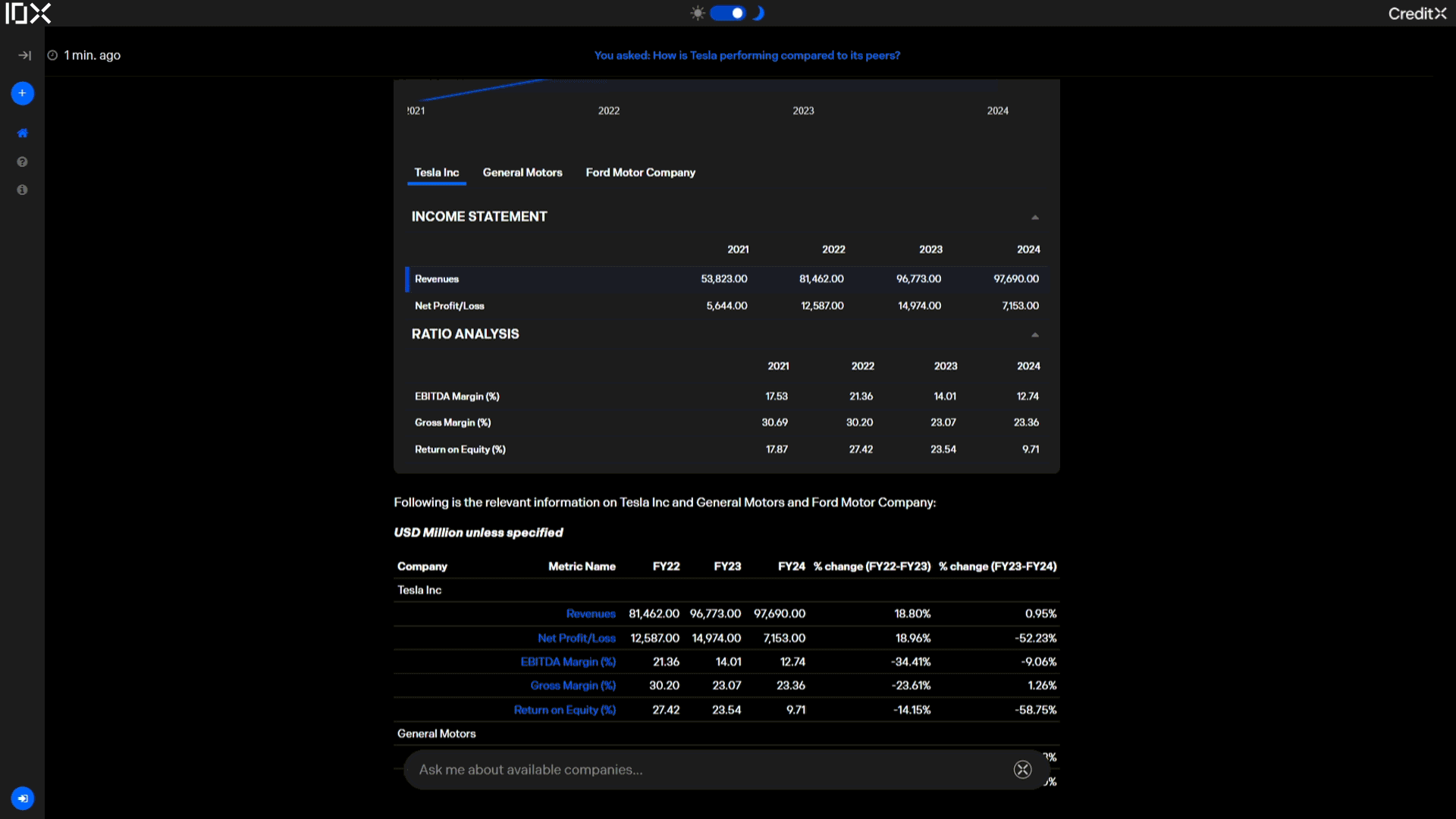Open help via the question mark icon

point(22,162)
